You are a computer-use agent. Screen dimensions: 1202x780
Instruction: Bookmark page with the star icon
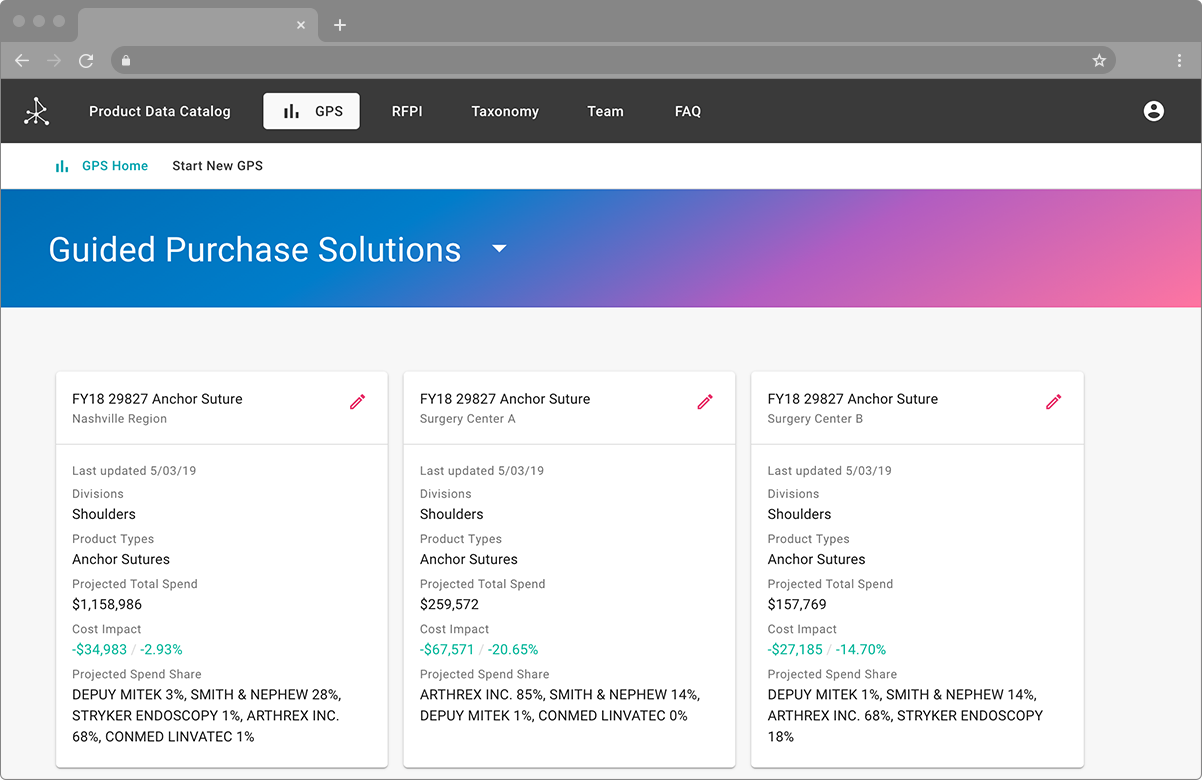[x=1099, y=61]
